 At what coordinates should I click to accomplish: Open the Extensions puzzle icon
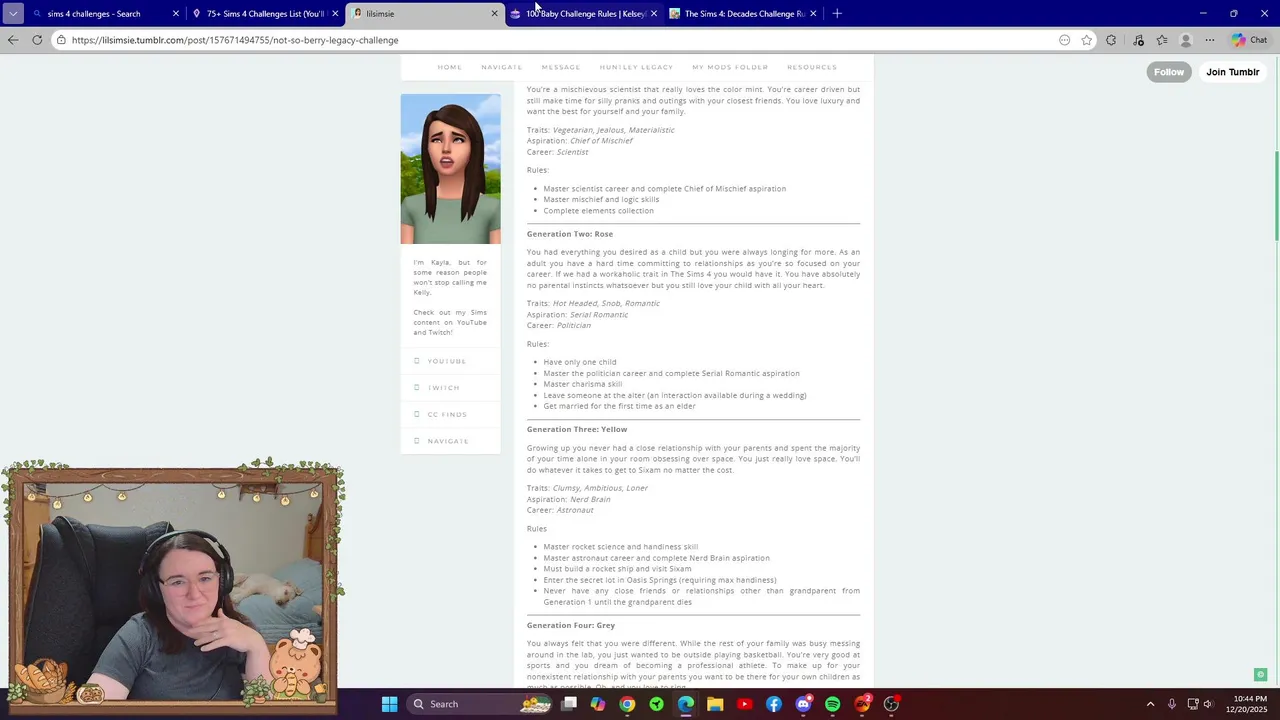(1111, 40)
